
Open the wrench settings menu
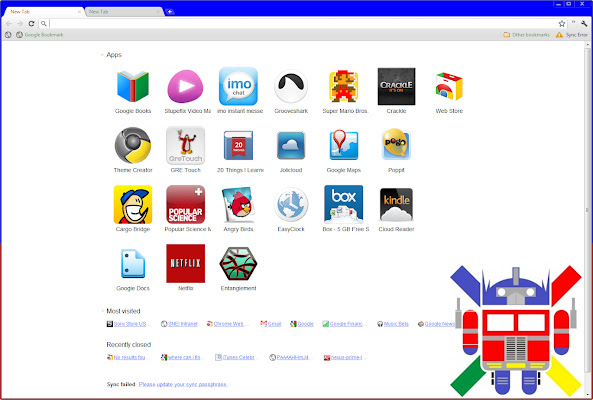tap(584, 23)
